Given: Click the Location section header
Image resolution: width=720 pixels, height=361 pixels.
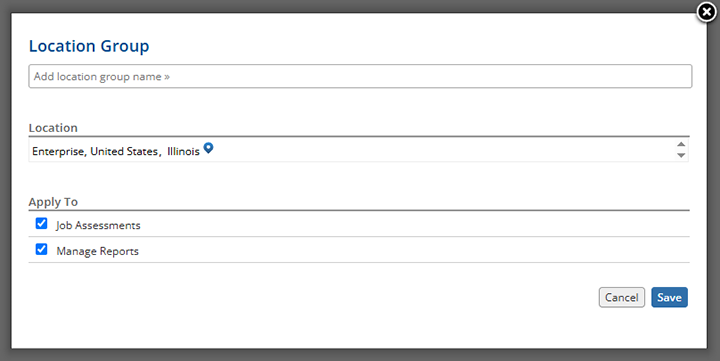Looking at the screenshot, I should click(x=53, y=128).
